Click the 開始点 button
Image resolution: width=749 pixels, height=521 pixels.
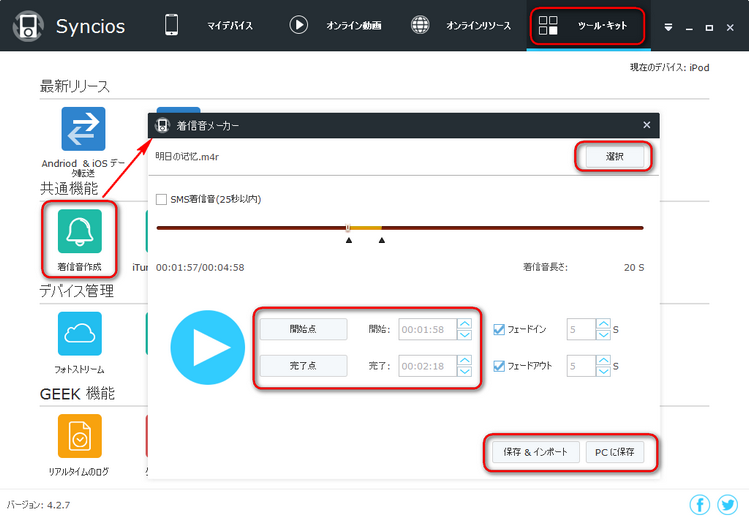click(303, 329)
